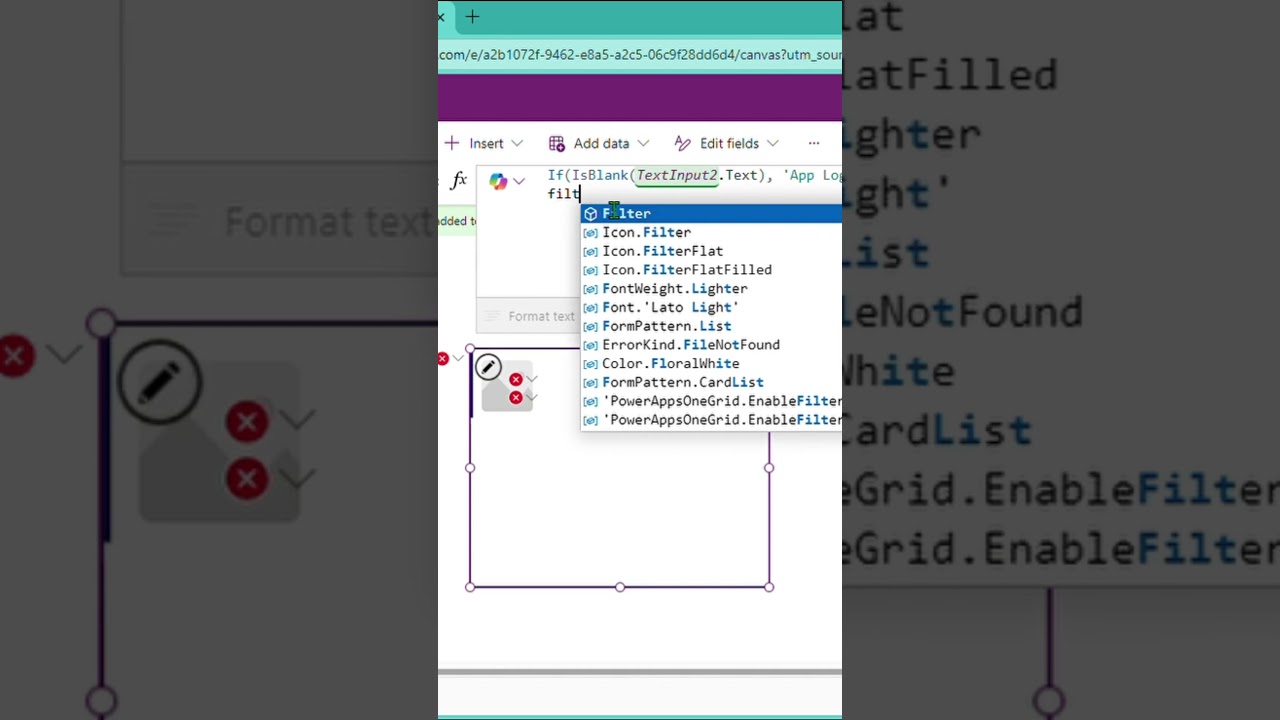Pick FormPattern.List from suggestions
Image resolution: width=1280 pixels, height=720 pixels.
coord(711,326)
